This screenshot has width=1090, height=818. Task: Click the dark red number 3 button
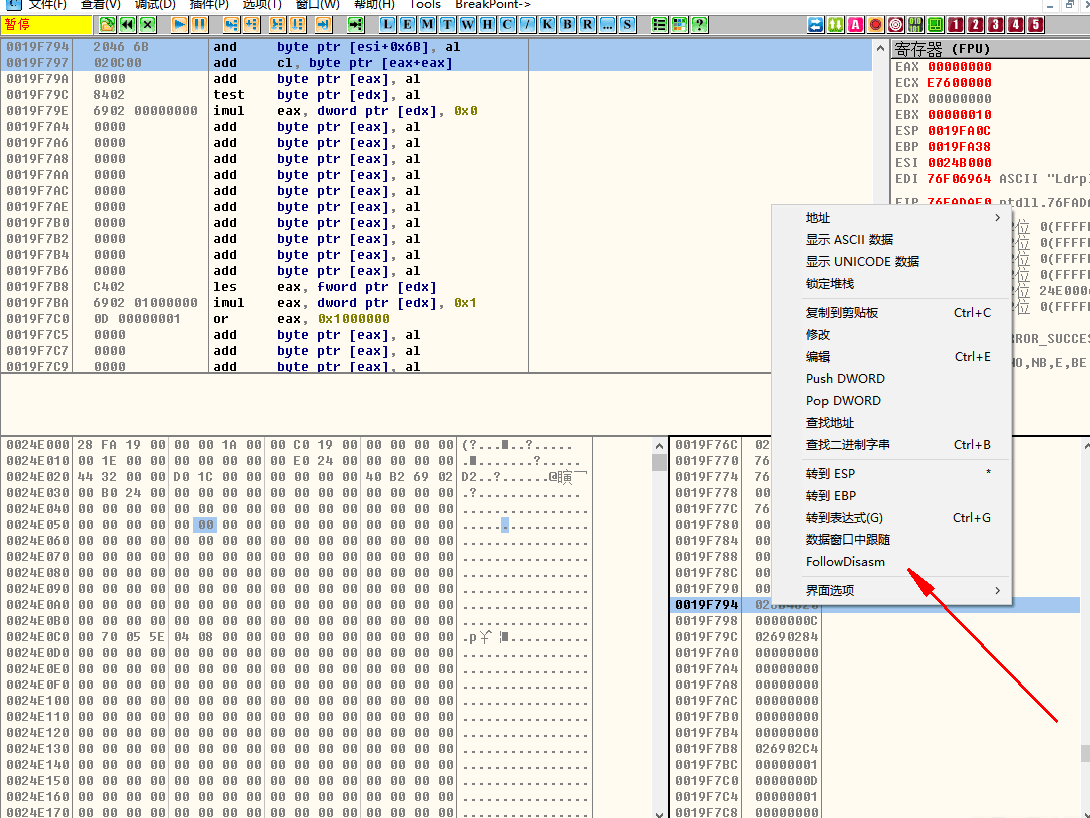996,25
